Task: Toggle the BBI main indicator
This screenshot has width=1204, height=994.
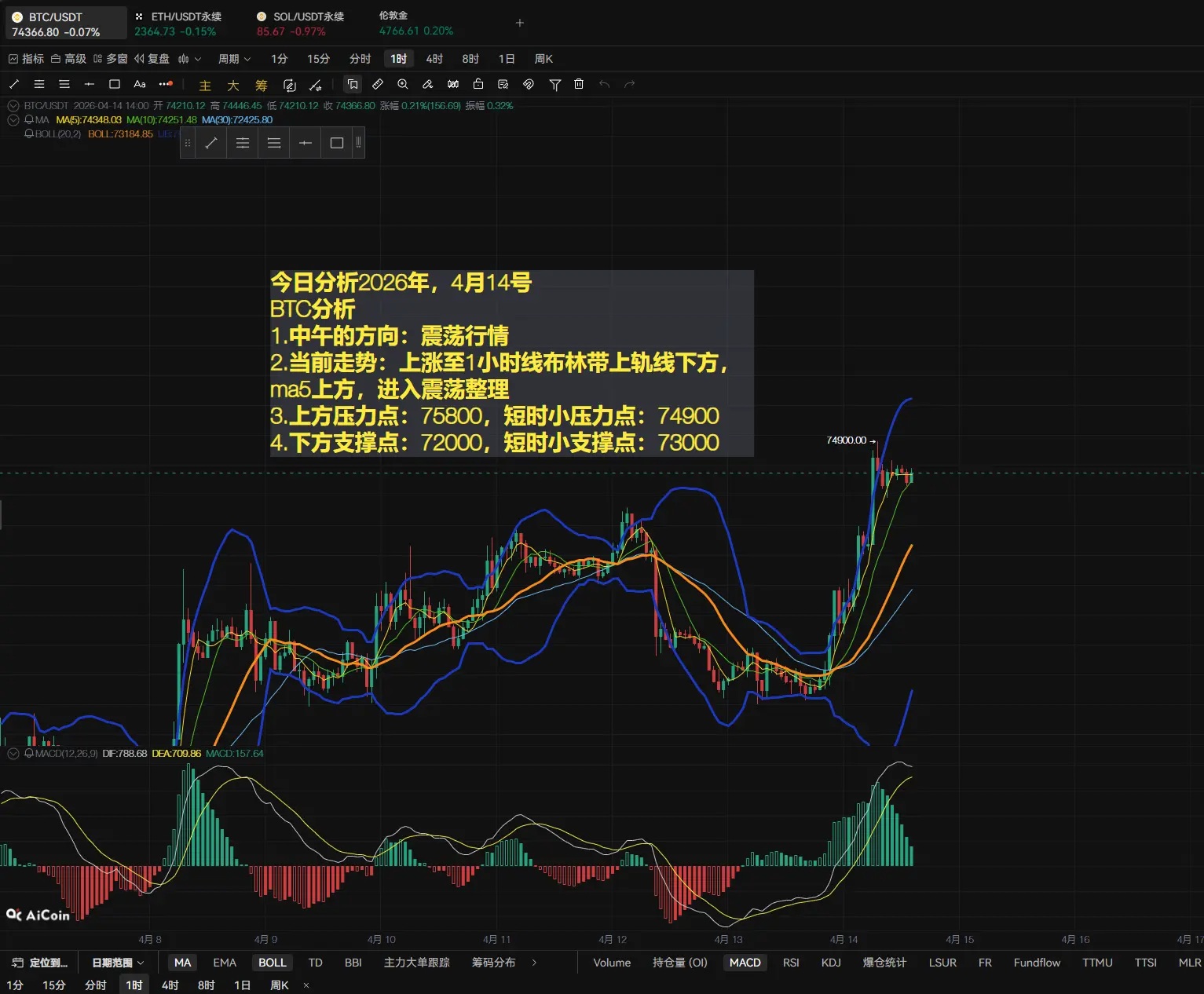Action: pos(353,963)
